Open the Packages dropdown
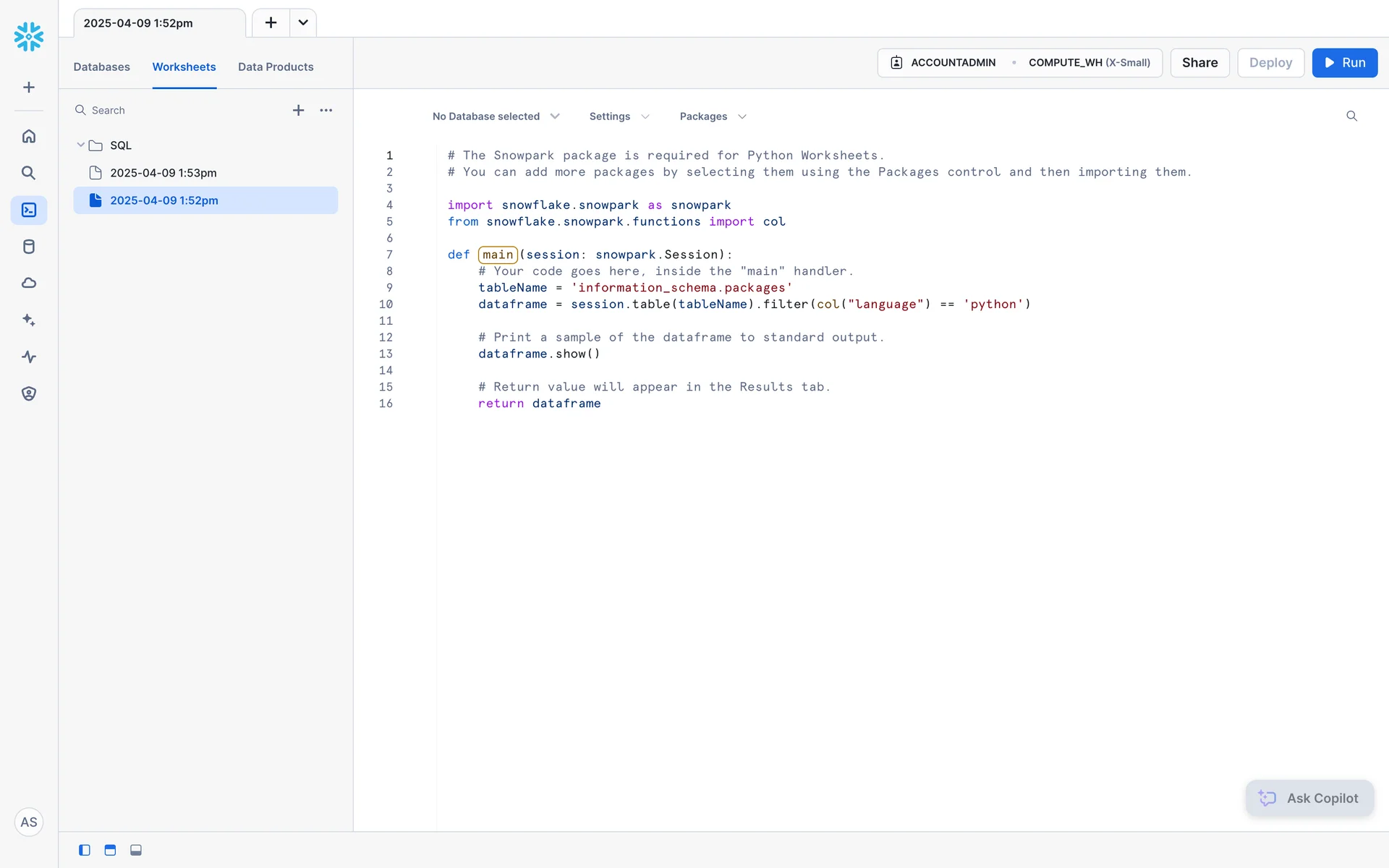This screenshot has width=1389, height=868. click(x=713, y=116)
